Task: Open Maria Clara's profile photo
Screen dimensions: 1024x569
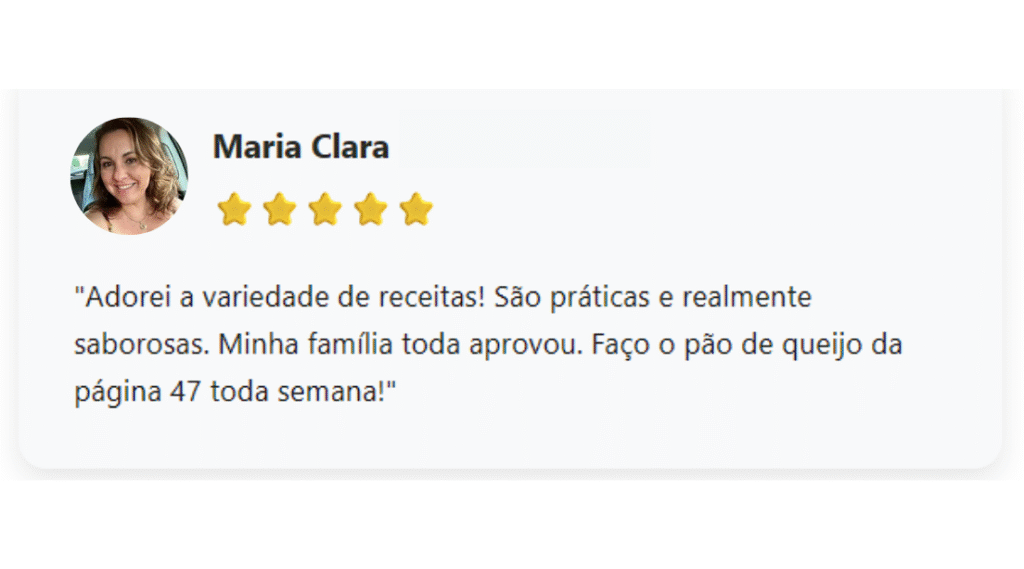Action: pos(129,176)
